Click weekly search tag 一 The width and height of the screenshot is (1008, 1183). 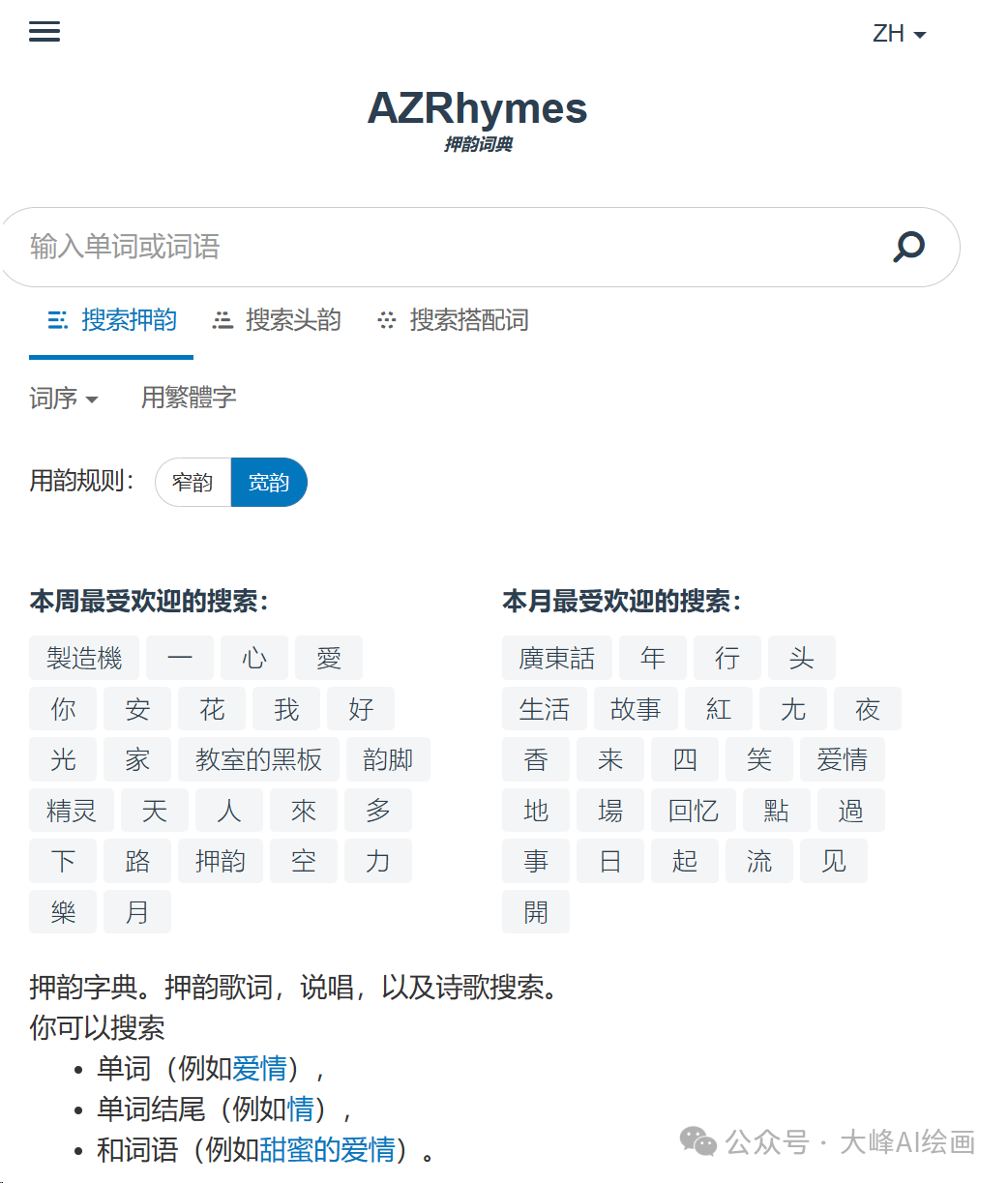pyautogui.click(x=180, y=659)
